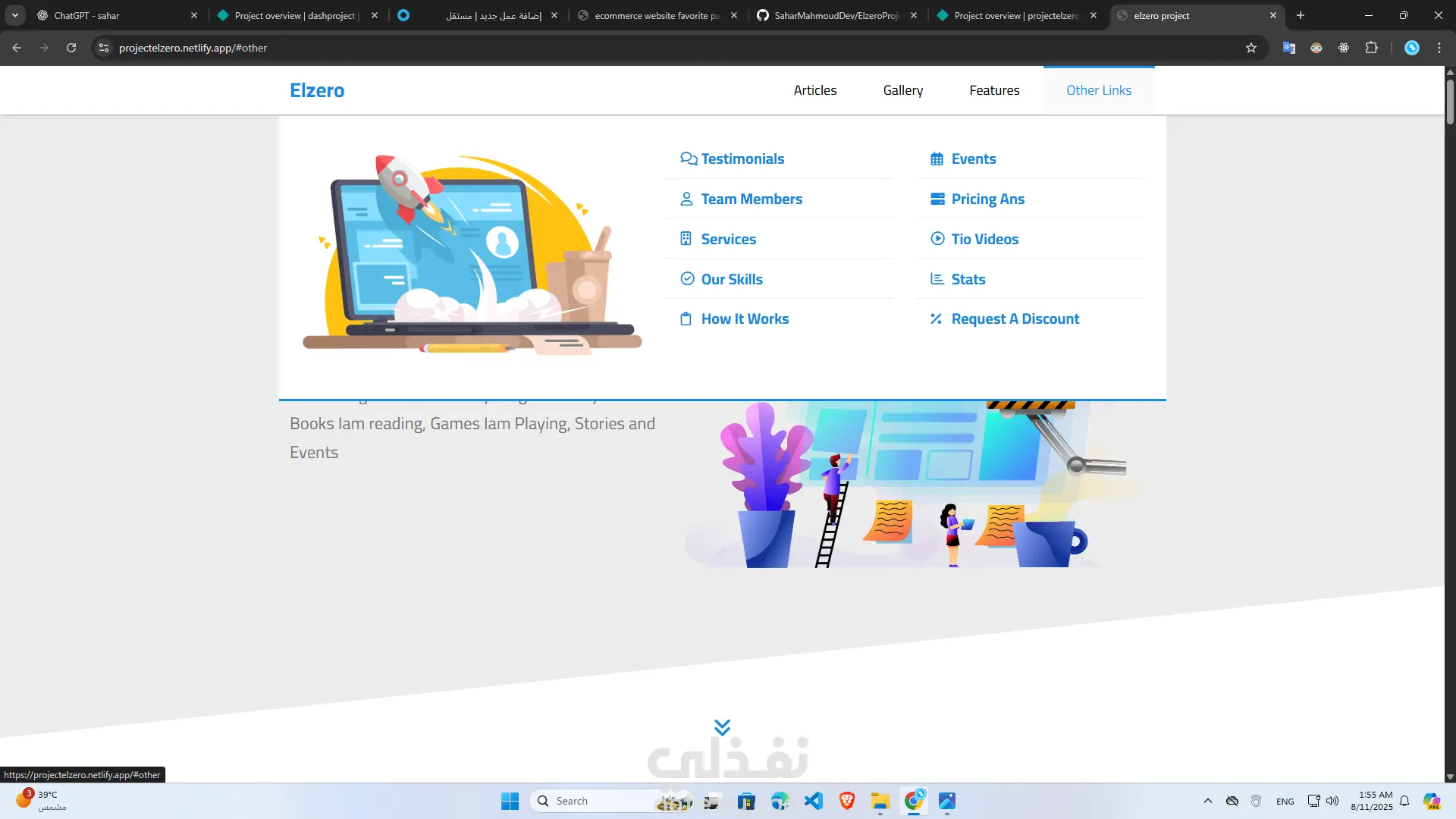Open the Services link

coord(728,239)
